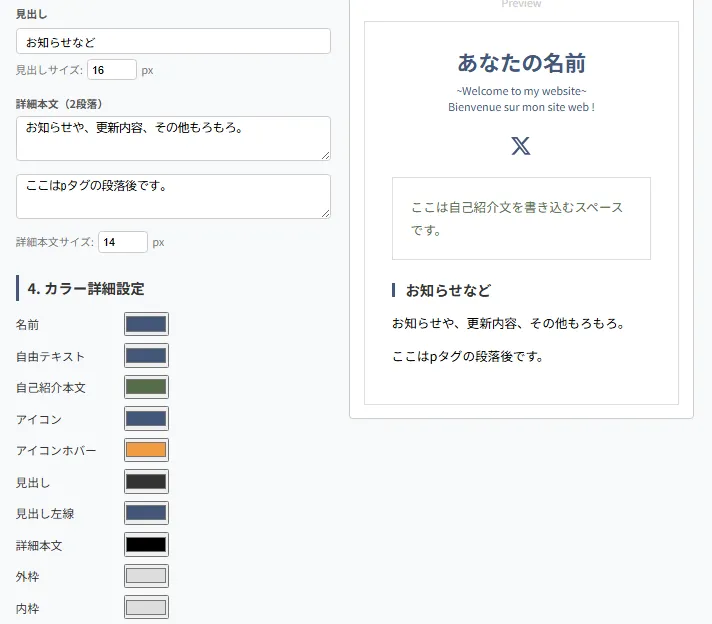The width and height of the screenshot is (712, 624).
Task: Click the 4. カラー詳細設定 section heading
Action: 86,289
